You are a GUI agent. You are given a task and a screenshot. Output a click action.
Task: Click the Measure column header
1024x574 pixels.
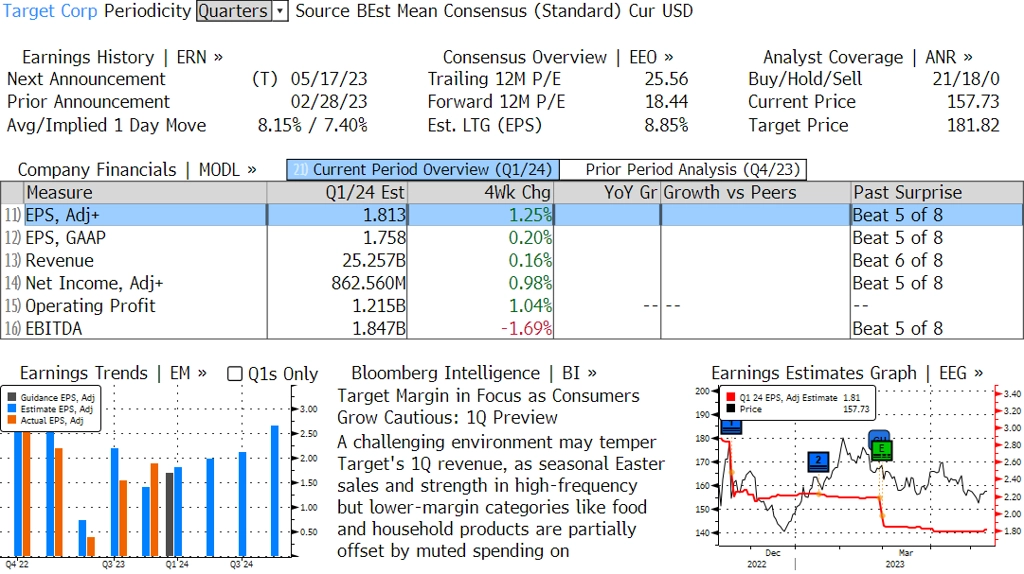pos(145,193)
